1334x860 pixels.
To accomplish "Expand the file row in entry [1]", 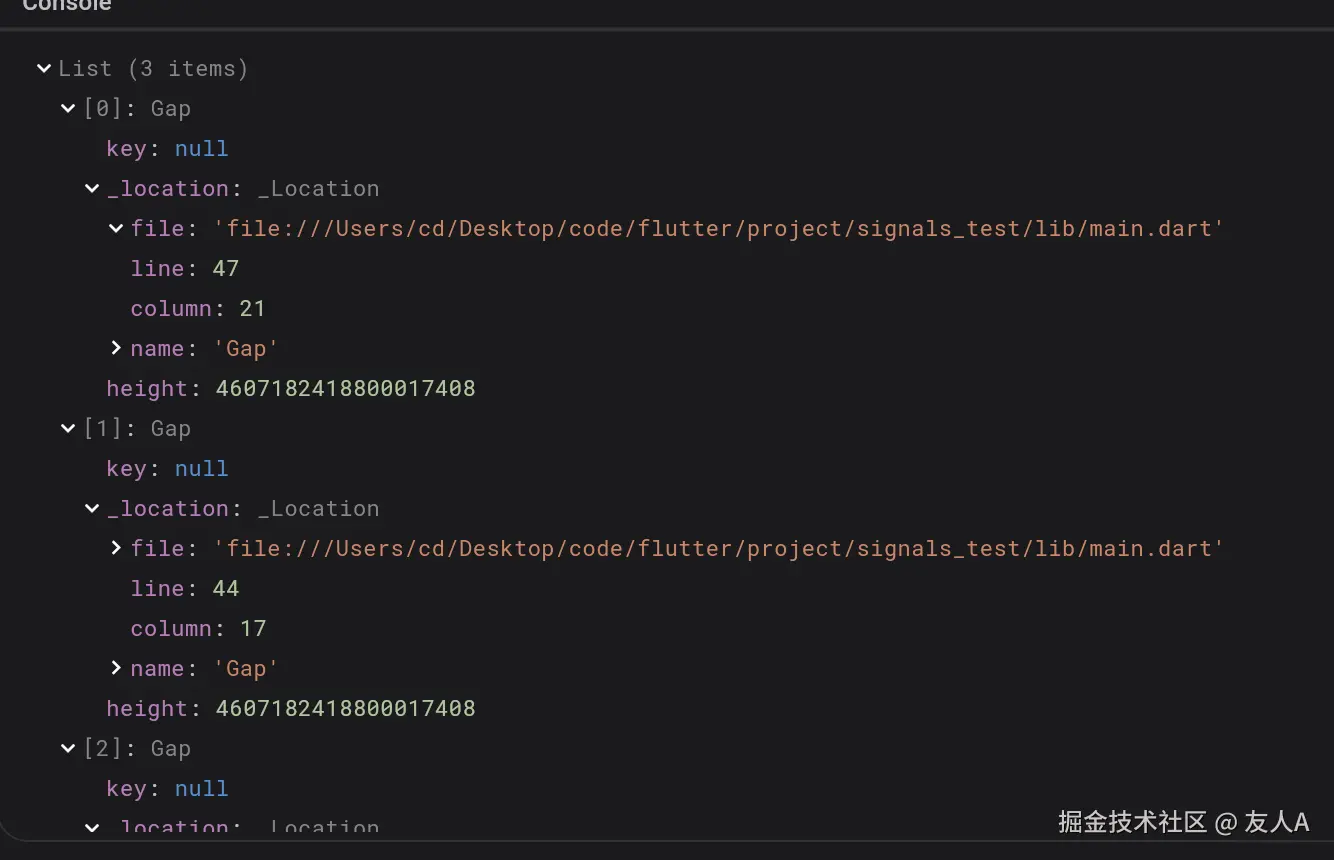I will [x=116, y=549].
